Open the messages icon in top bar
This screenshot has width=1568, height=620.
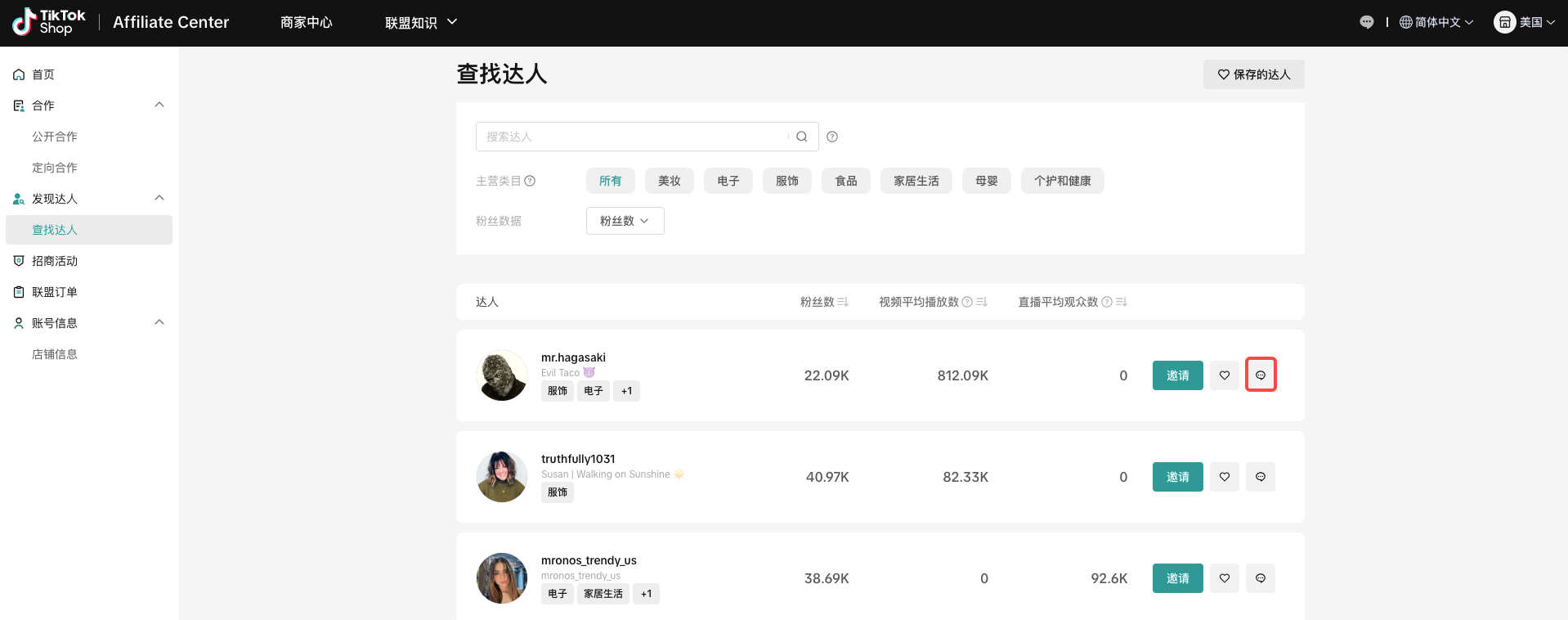pos(1366,22)
